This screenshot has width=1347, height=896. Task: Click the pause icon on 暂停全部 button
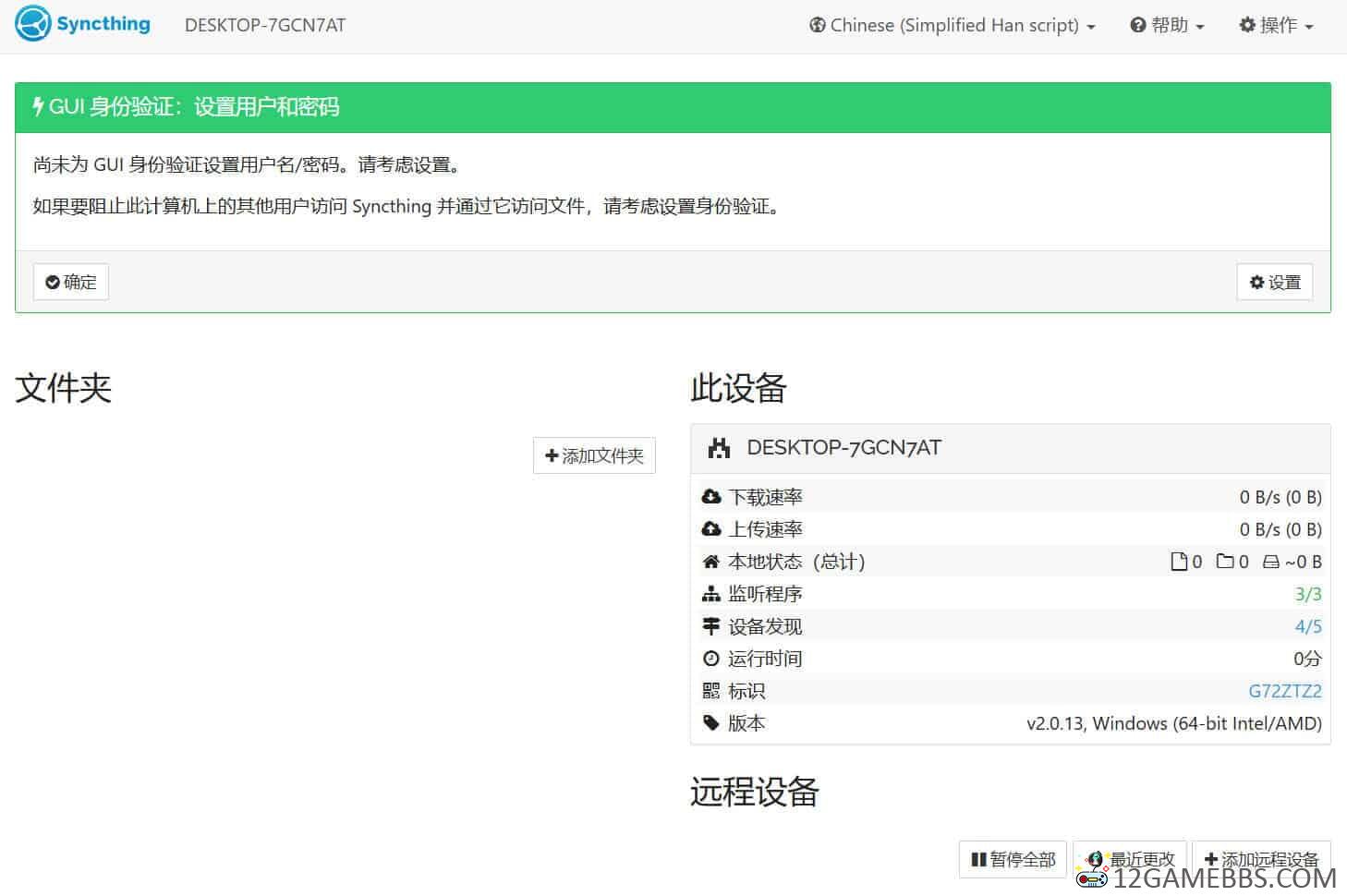978,859
